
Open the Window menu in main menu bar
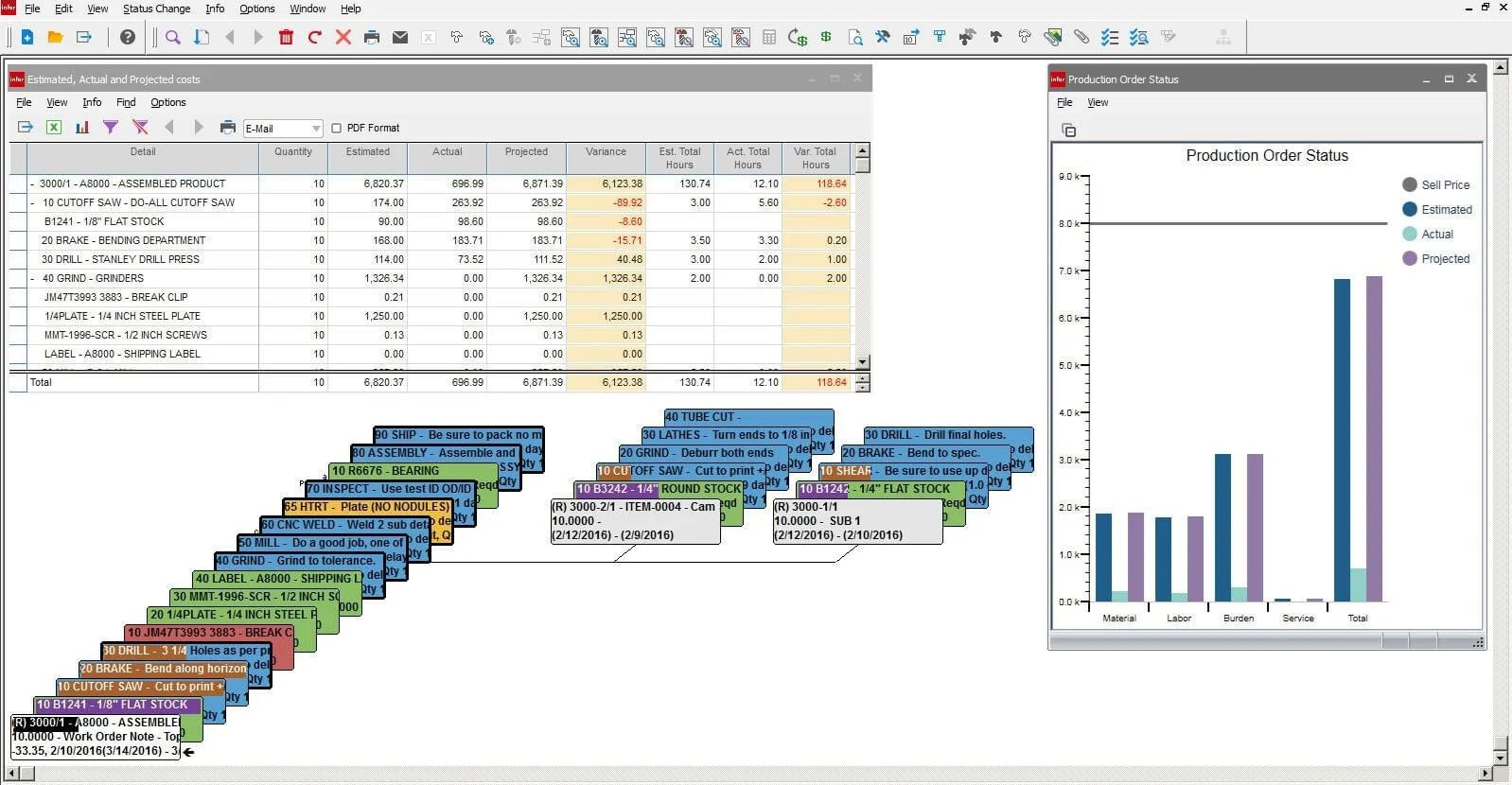tap(308, 9)
